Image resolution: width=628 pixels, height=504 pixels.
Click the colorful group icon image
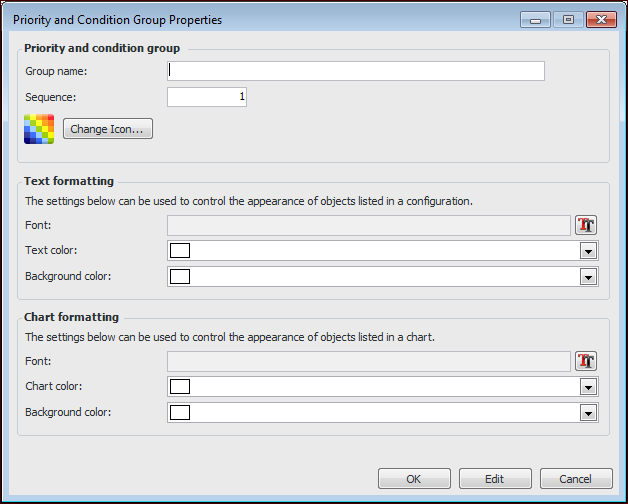[x=39, y=130]
